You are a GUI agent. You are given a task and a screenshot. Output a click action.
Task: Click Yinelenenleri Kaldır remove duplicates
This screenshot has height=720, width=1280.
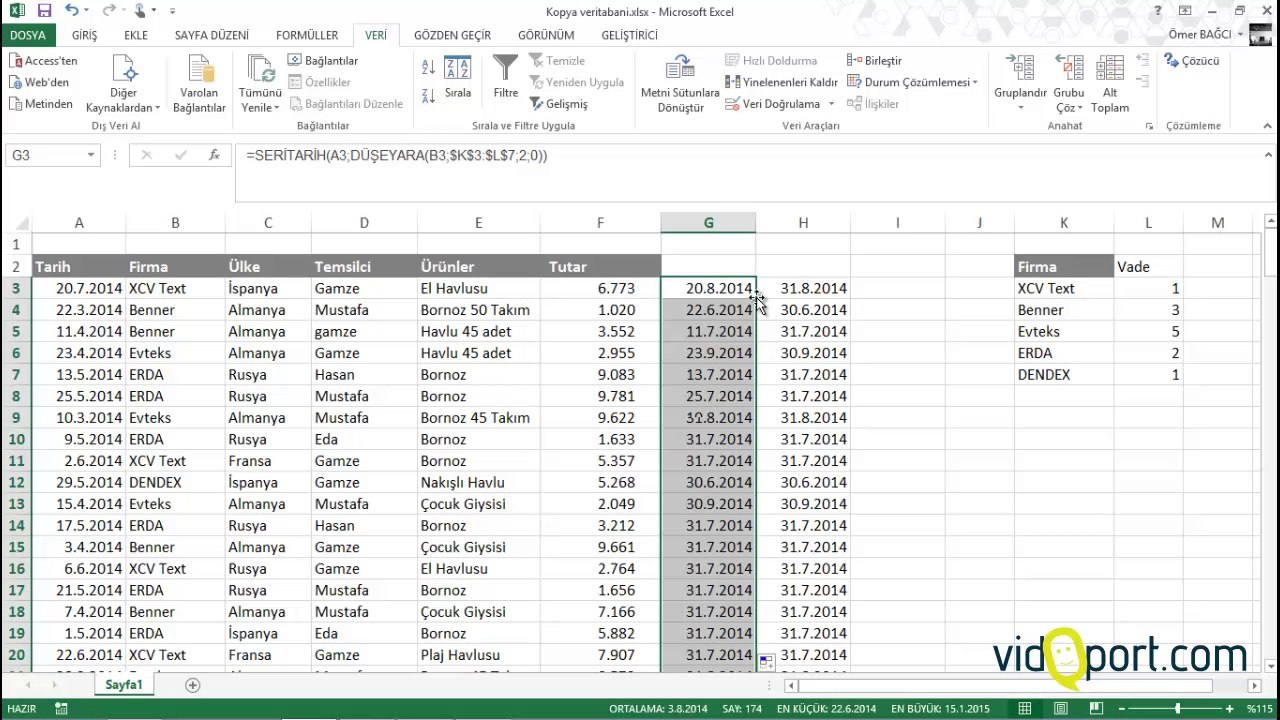[781, 82]
